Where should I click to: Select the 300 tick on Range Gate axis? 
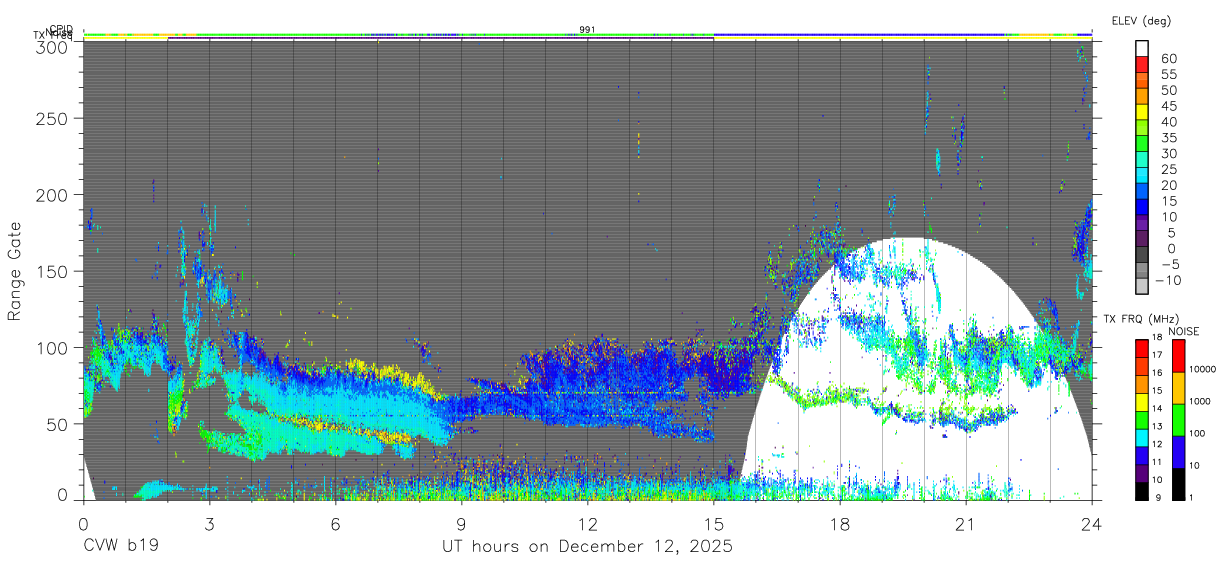(53, 47)
